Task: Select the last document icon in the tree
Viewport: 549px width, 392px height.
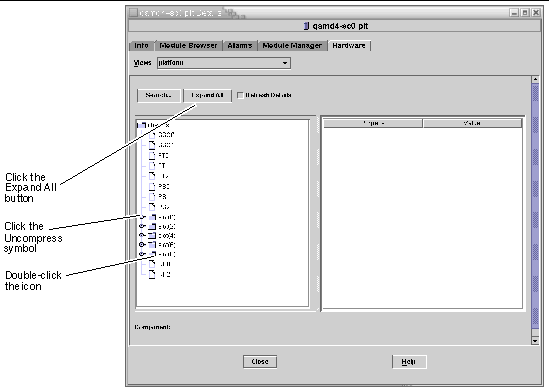Action: (x=152, y=274)
